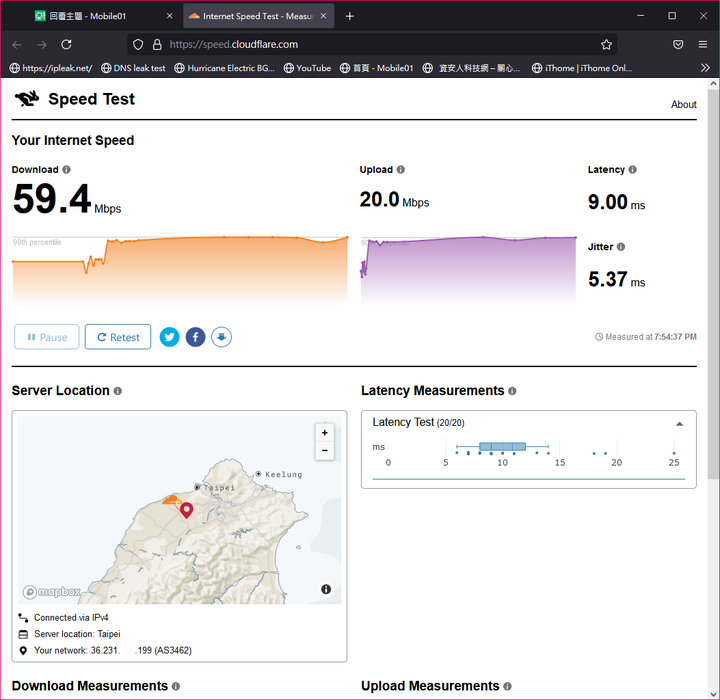This screenshot has width=720, height=700.
Task: Show more bookmarks with double chevron
Action: tap(705, 68)
